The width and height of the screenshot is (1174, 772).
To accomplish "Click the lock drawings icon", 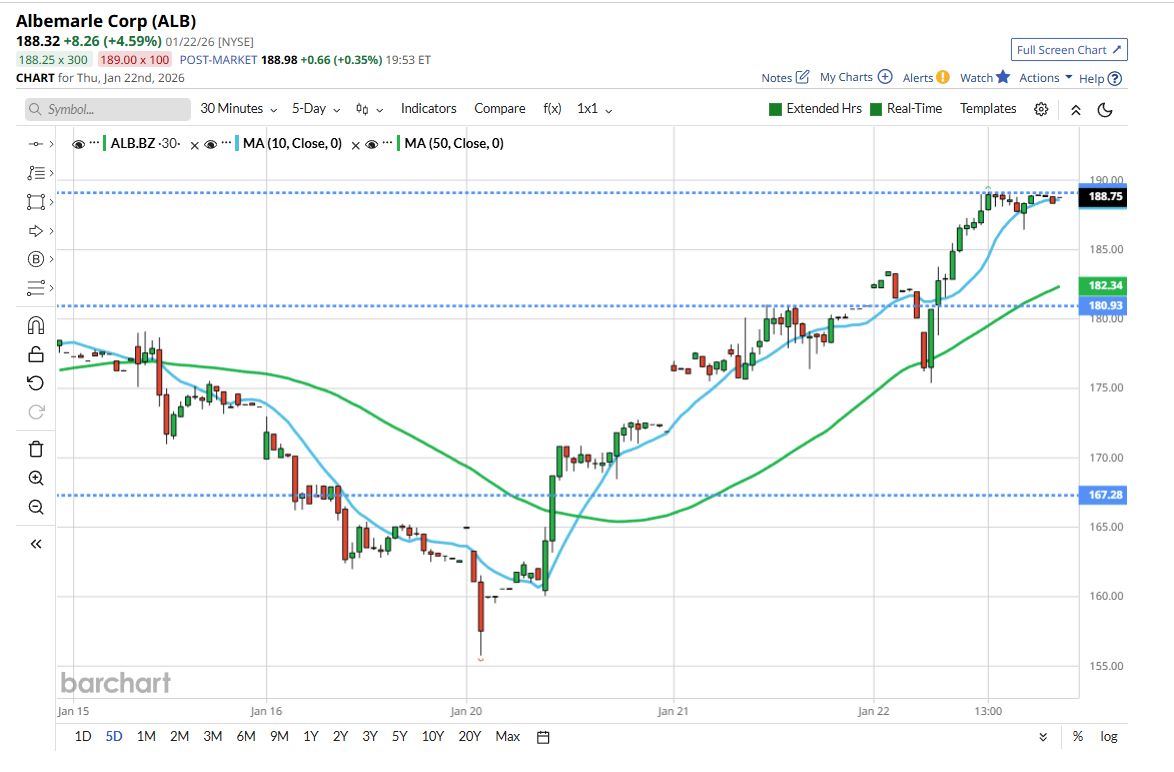I will pos(36,354).
